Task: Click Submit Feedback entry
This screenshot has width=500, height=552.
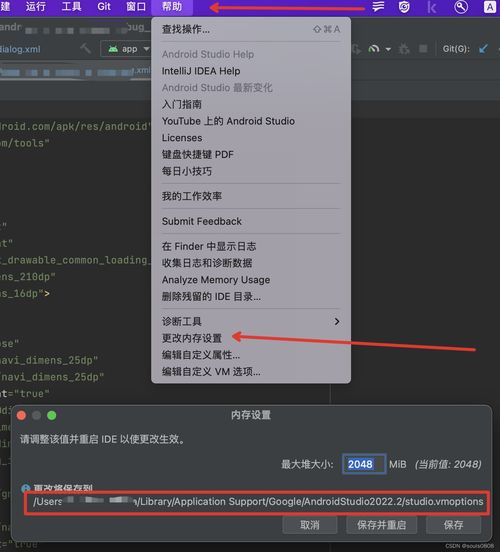Action: pos(251,221)
